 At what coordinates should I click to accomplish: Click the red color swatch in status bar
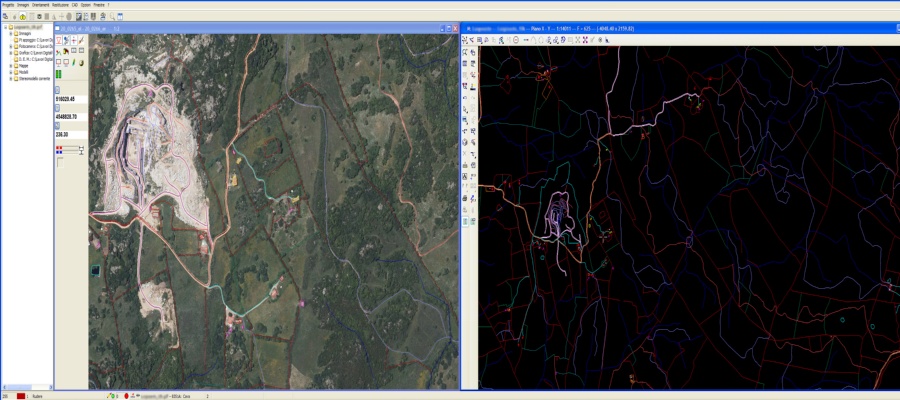click(20, 396)
